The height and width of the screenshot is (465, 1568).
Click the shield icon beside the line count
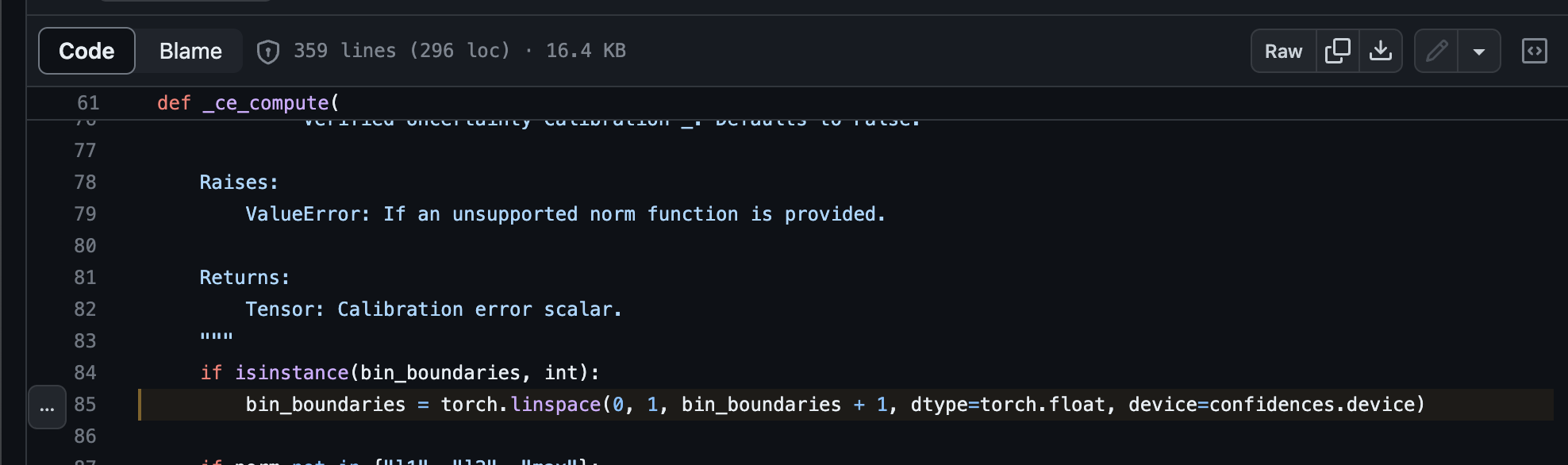[268, 50]
